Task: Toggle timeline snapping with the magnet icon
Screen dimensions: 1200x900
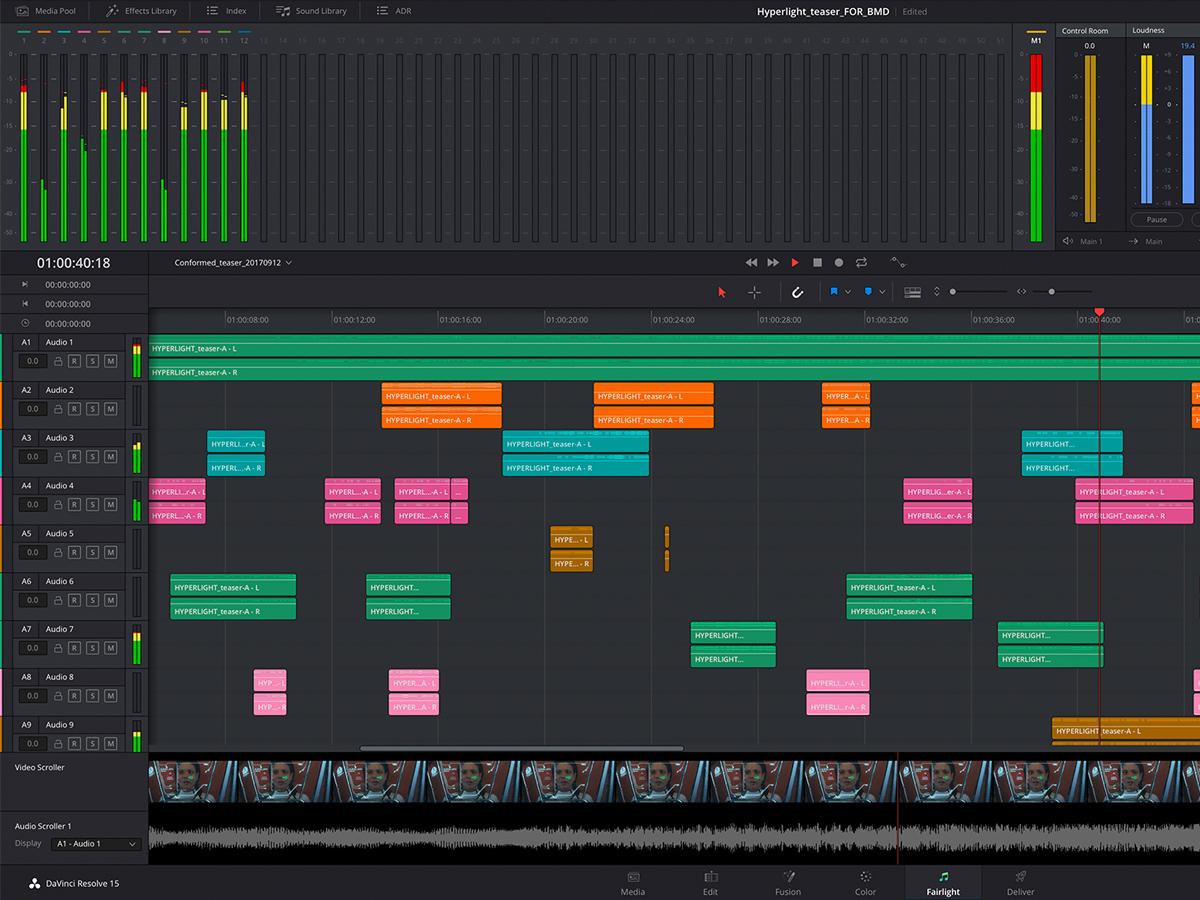Action: [797, 291]
